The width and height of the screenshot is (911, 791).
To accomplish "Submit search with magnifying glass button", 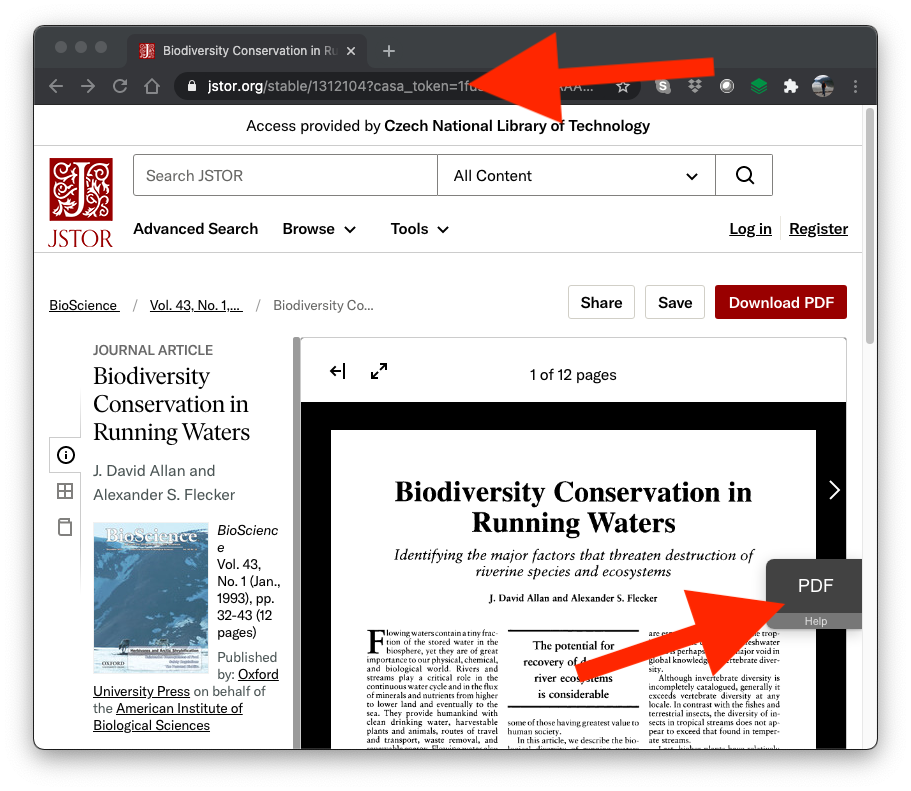I will pyautogui.click(x=744, y=175).
